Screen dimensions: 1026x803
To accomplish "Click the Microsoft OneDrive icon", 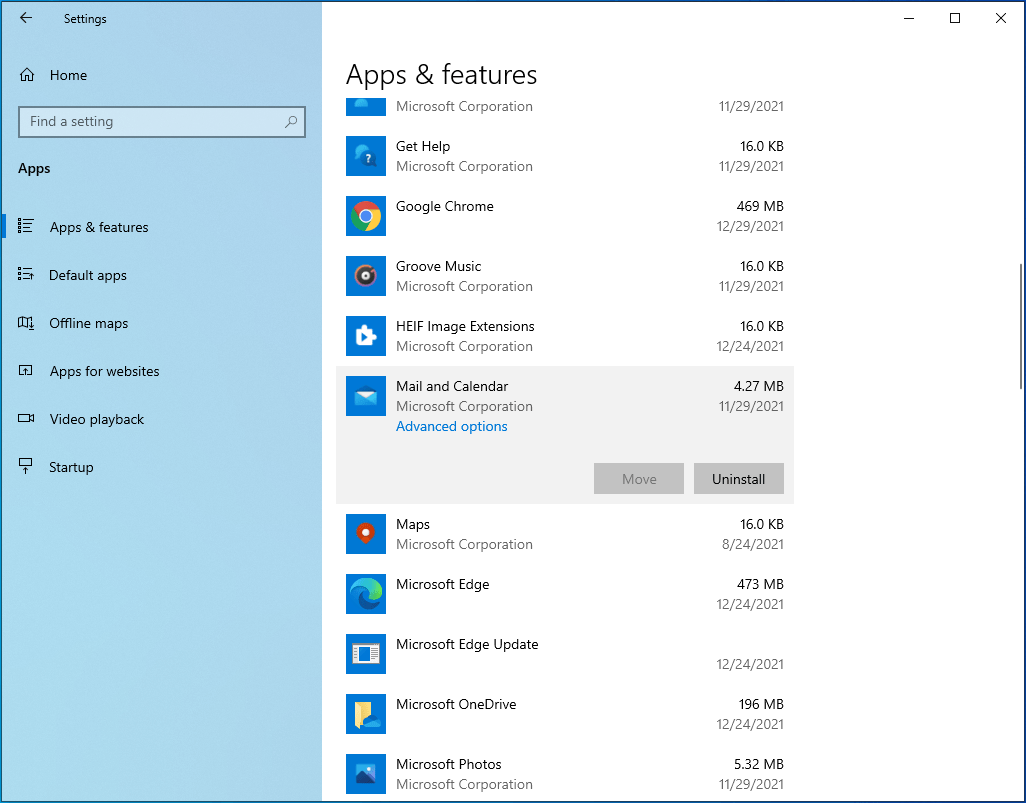I will 365,714.
